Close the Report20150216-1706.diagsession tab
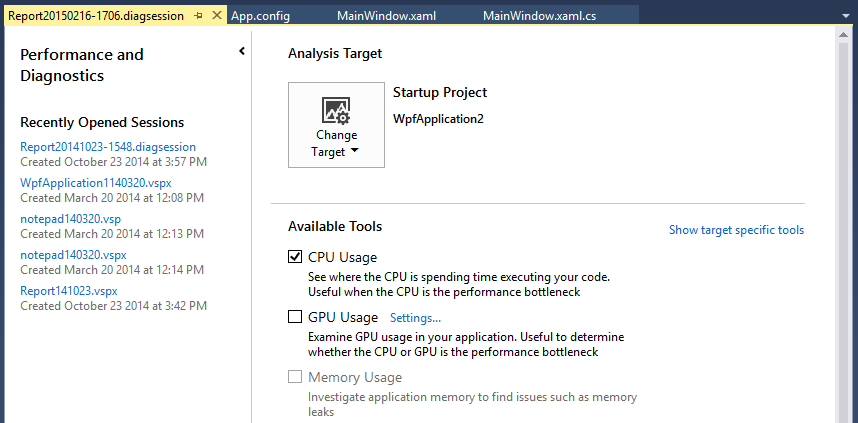The image size is (858, 423). pos(217,16)
